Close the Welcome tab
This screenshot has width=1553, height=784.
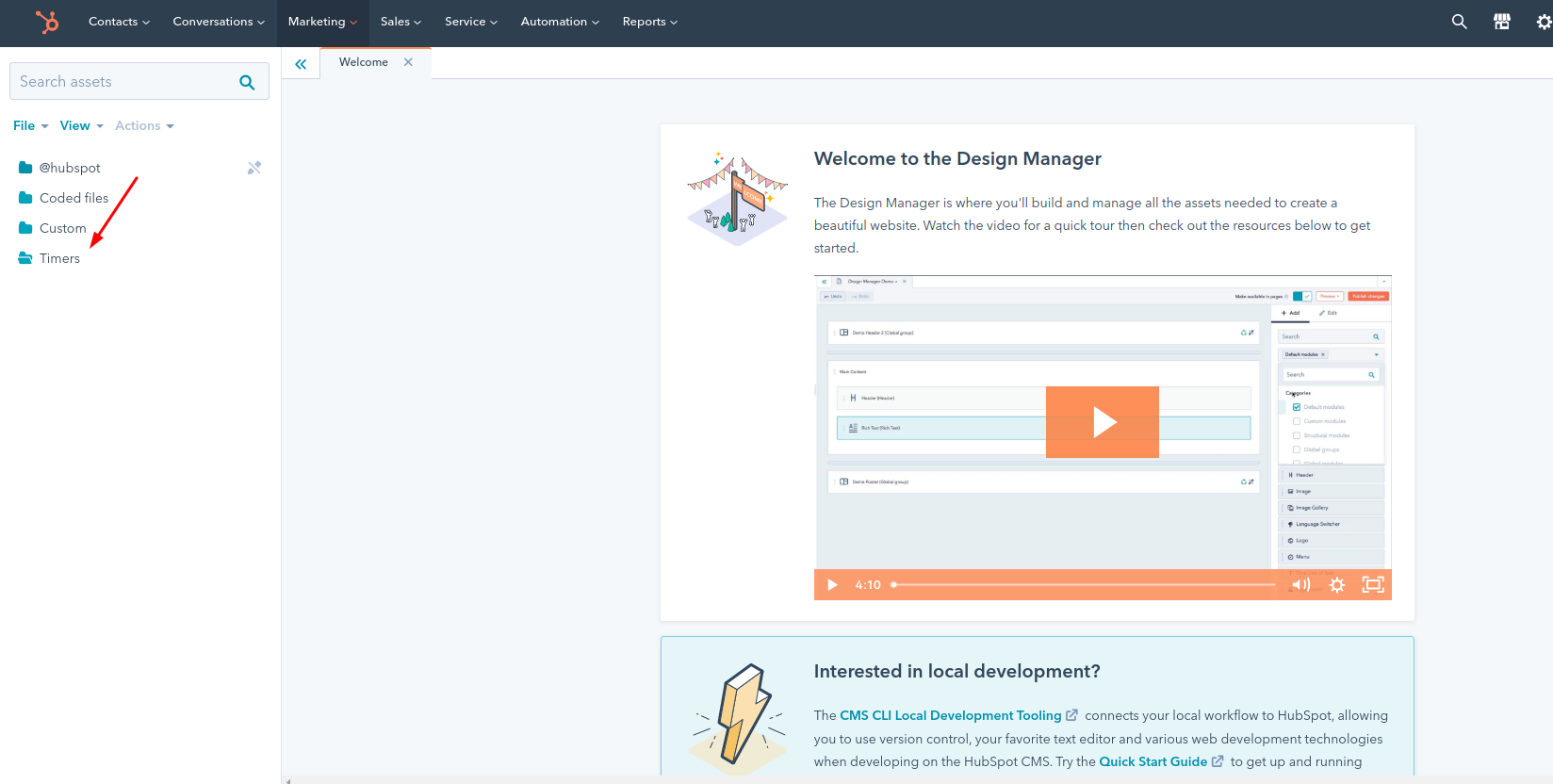coord(408,62)
